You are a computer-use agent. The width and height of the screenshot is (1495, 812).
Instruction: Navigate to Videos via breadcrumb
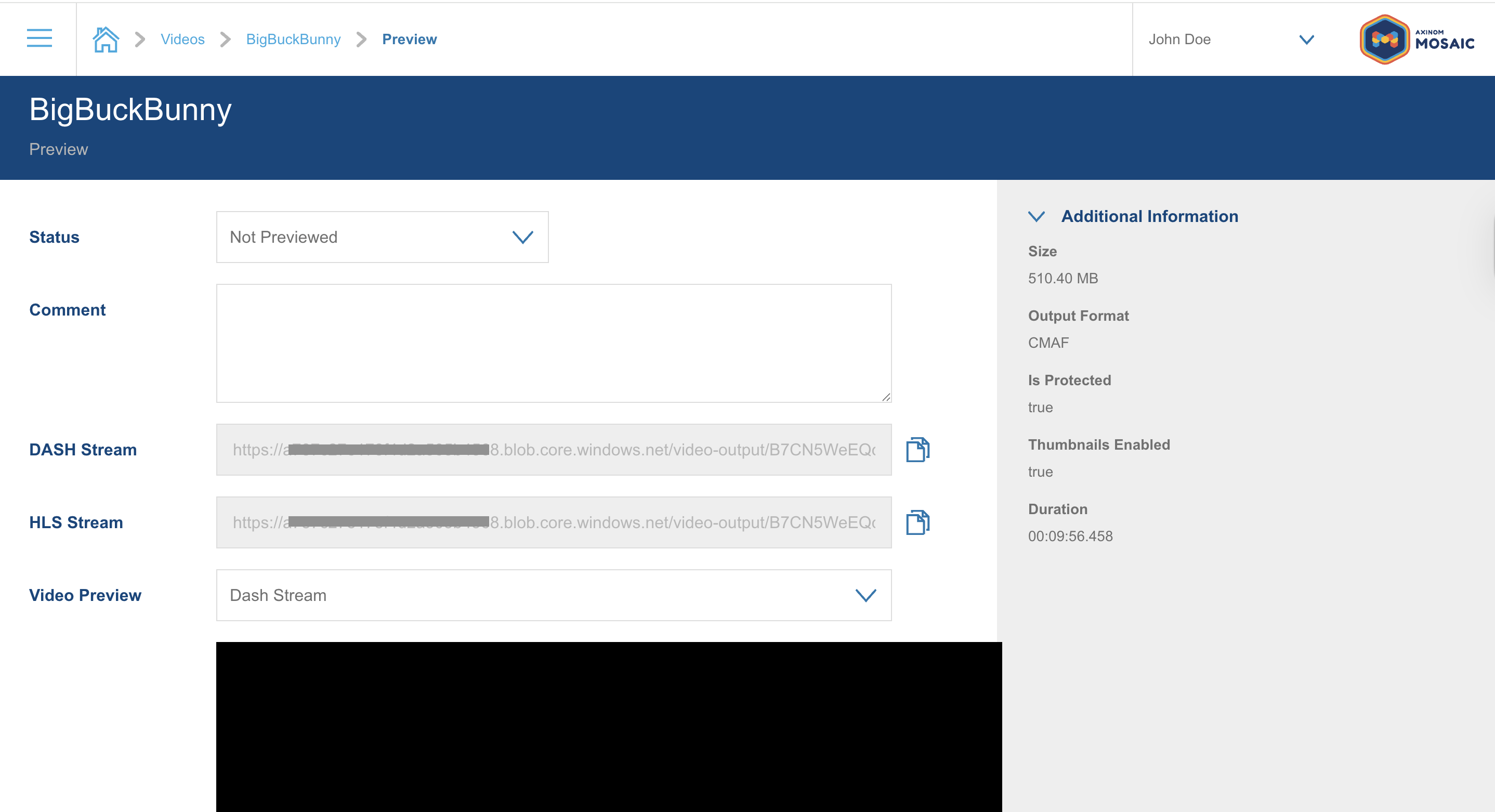click(x=182, y=40)
